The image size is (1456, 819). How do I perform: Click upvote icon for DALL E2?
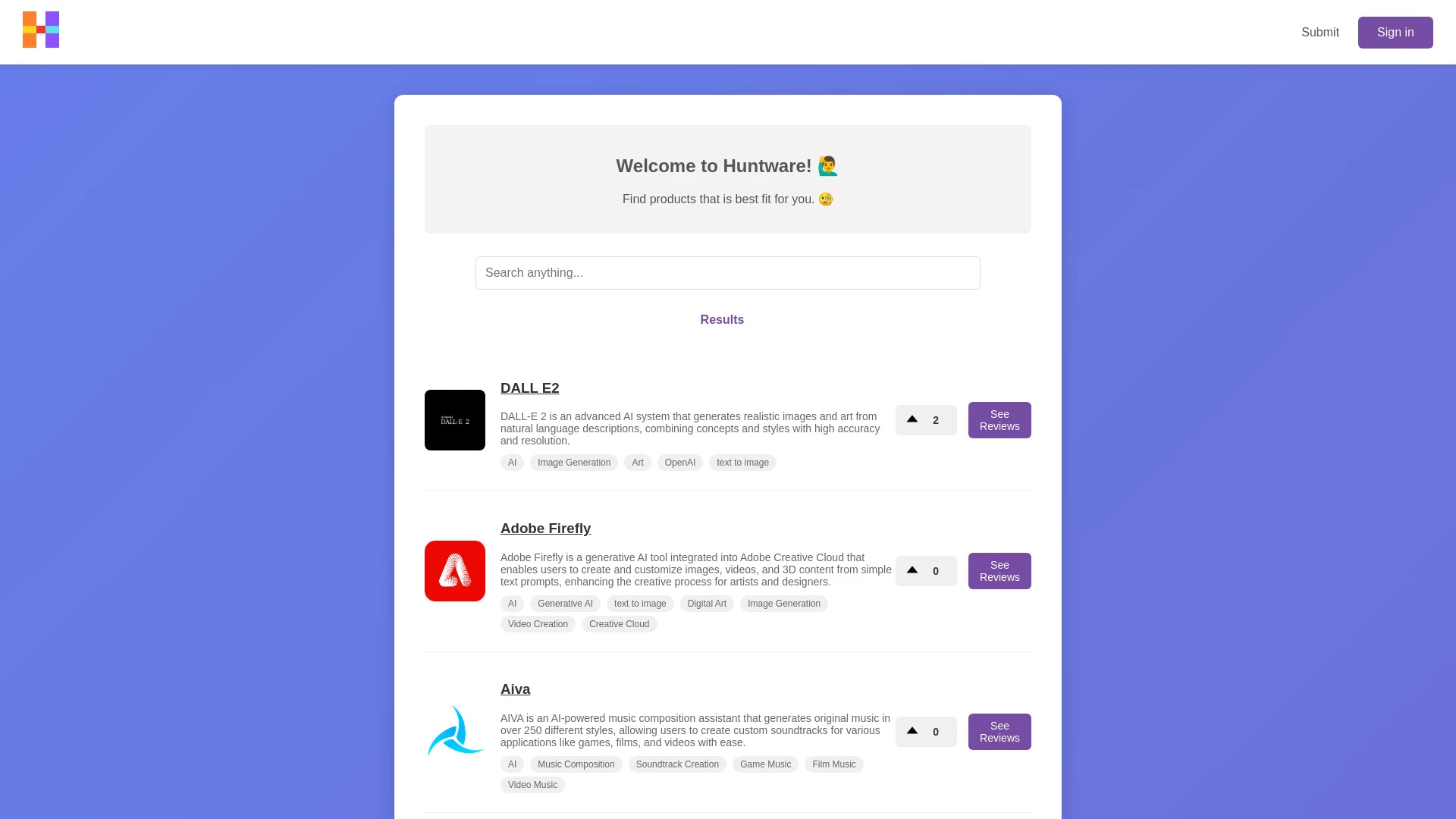coord(912,419)
